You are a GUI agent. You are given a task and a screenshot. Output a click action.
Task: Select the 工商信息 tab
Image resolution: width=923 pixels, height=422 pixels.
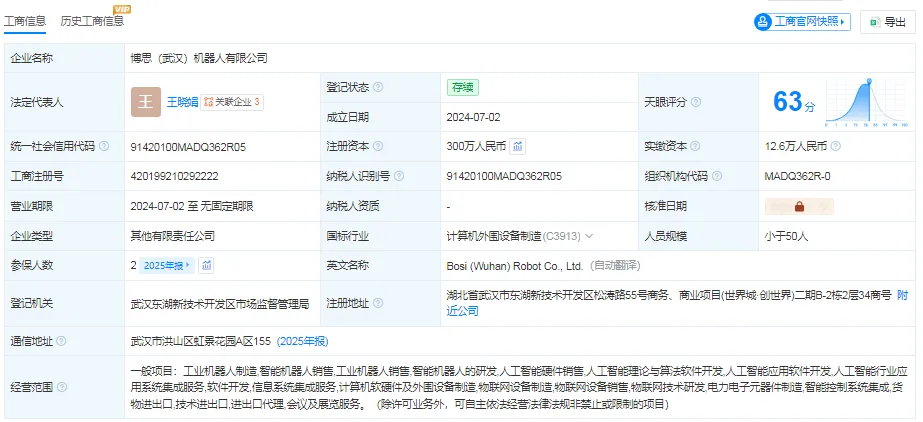point(25,21)
